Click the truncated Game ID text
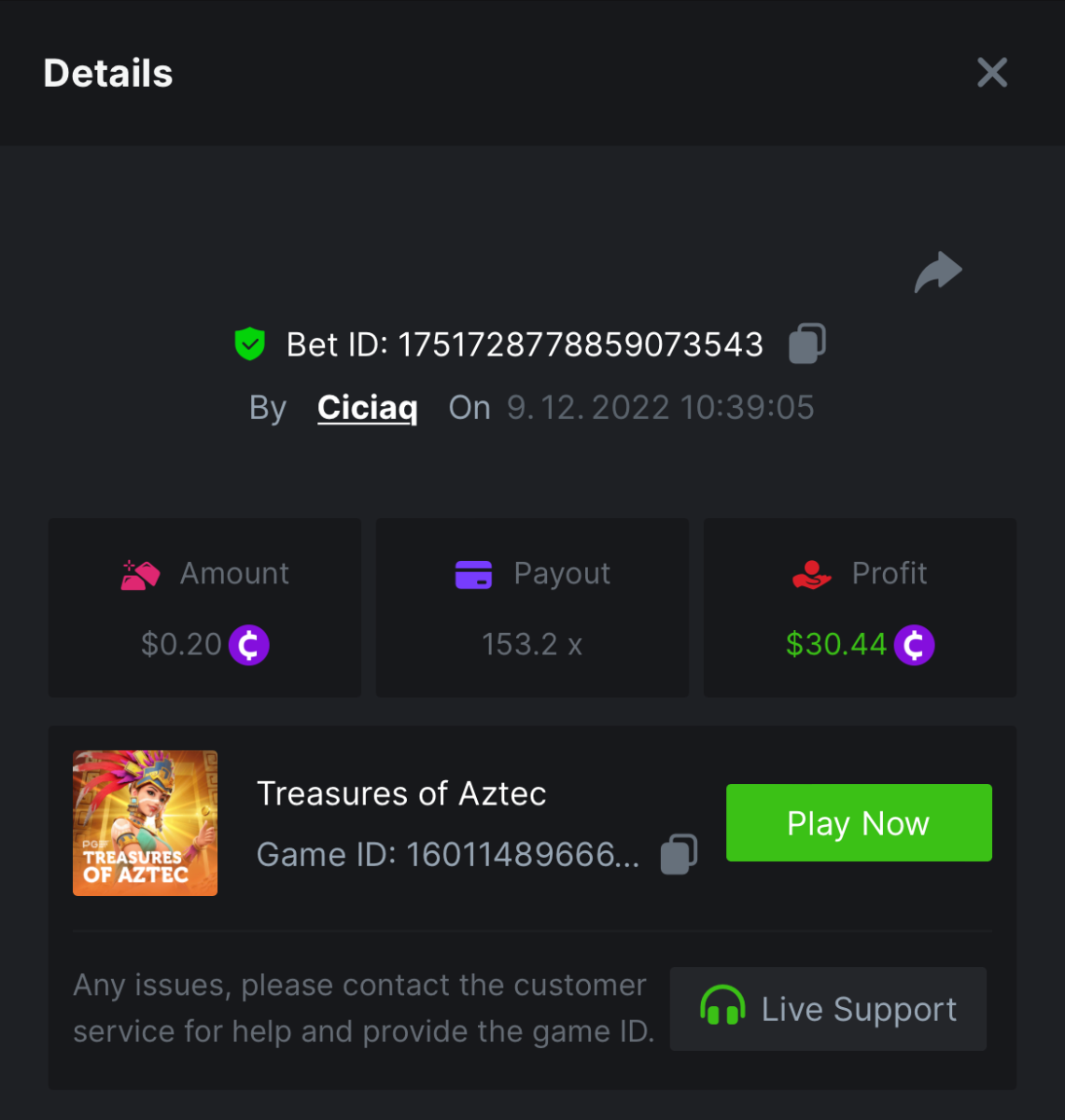This screenshot has height=1120, width=1065. click(448, 854)
